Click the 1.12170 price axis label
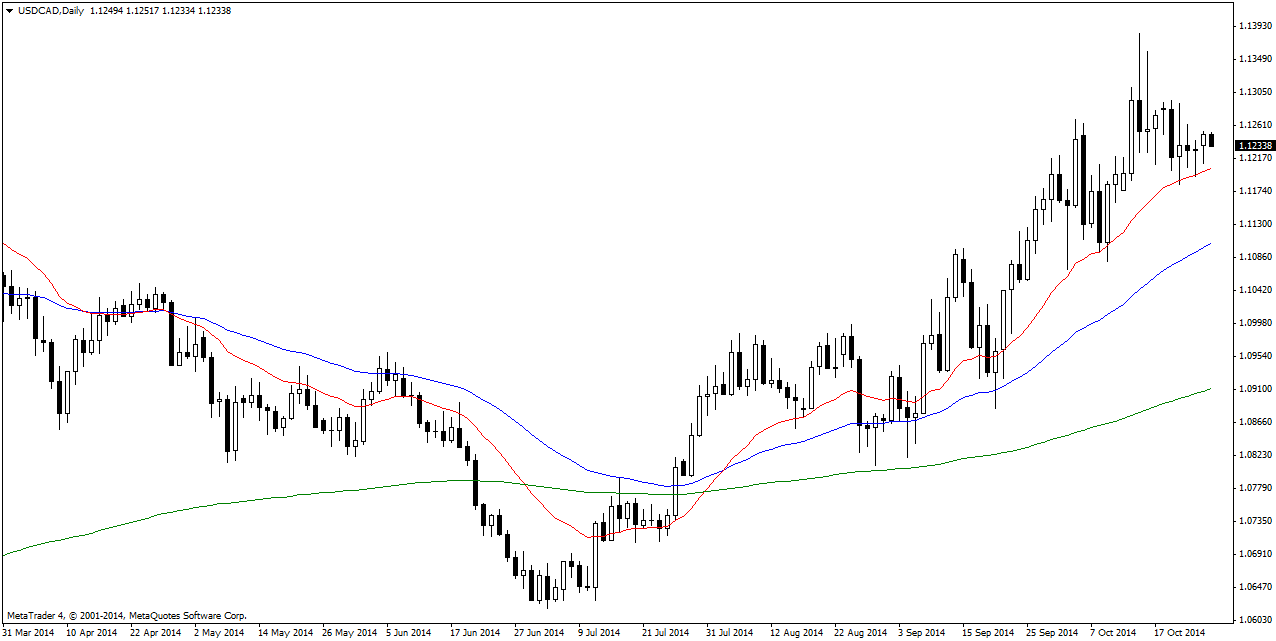Image resolution: width=1276 pixels, height=641 pixels. click(x=1255, y=158)
